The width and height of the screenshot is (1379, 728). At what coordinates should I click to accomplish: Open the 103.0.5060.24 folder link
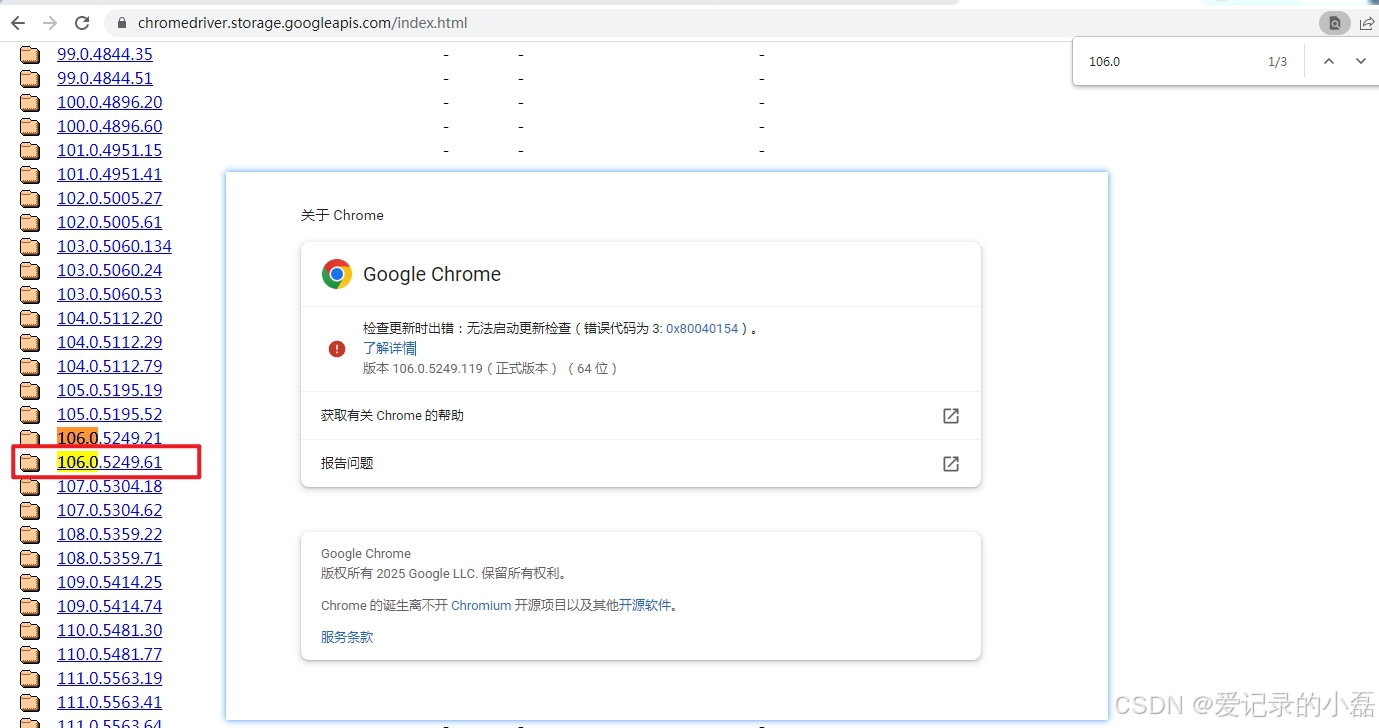[109, 270]
